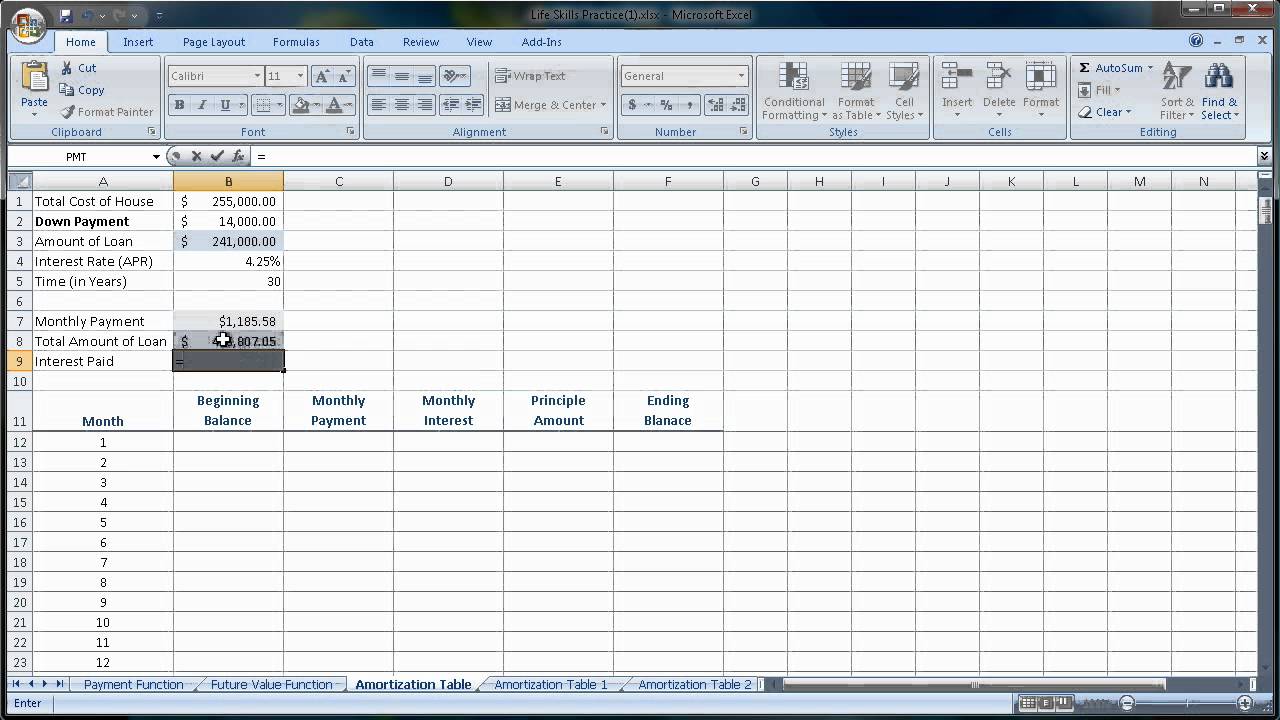Click the AutoSum sigma icon
The image size is (1280, 720).
(1084, 68)
